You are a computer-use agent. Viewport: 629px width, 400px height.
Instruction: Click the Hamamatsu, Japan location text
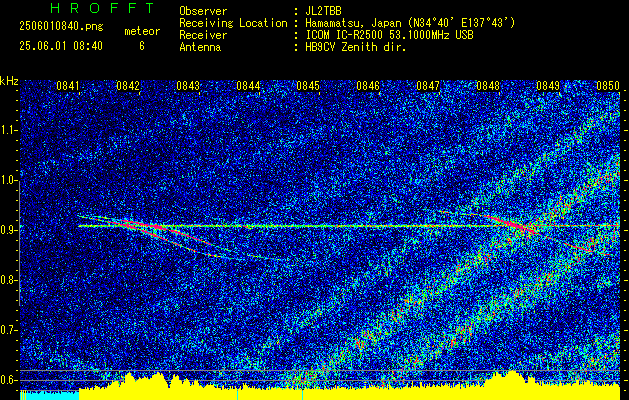(x=410, y=23)
